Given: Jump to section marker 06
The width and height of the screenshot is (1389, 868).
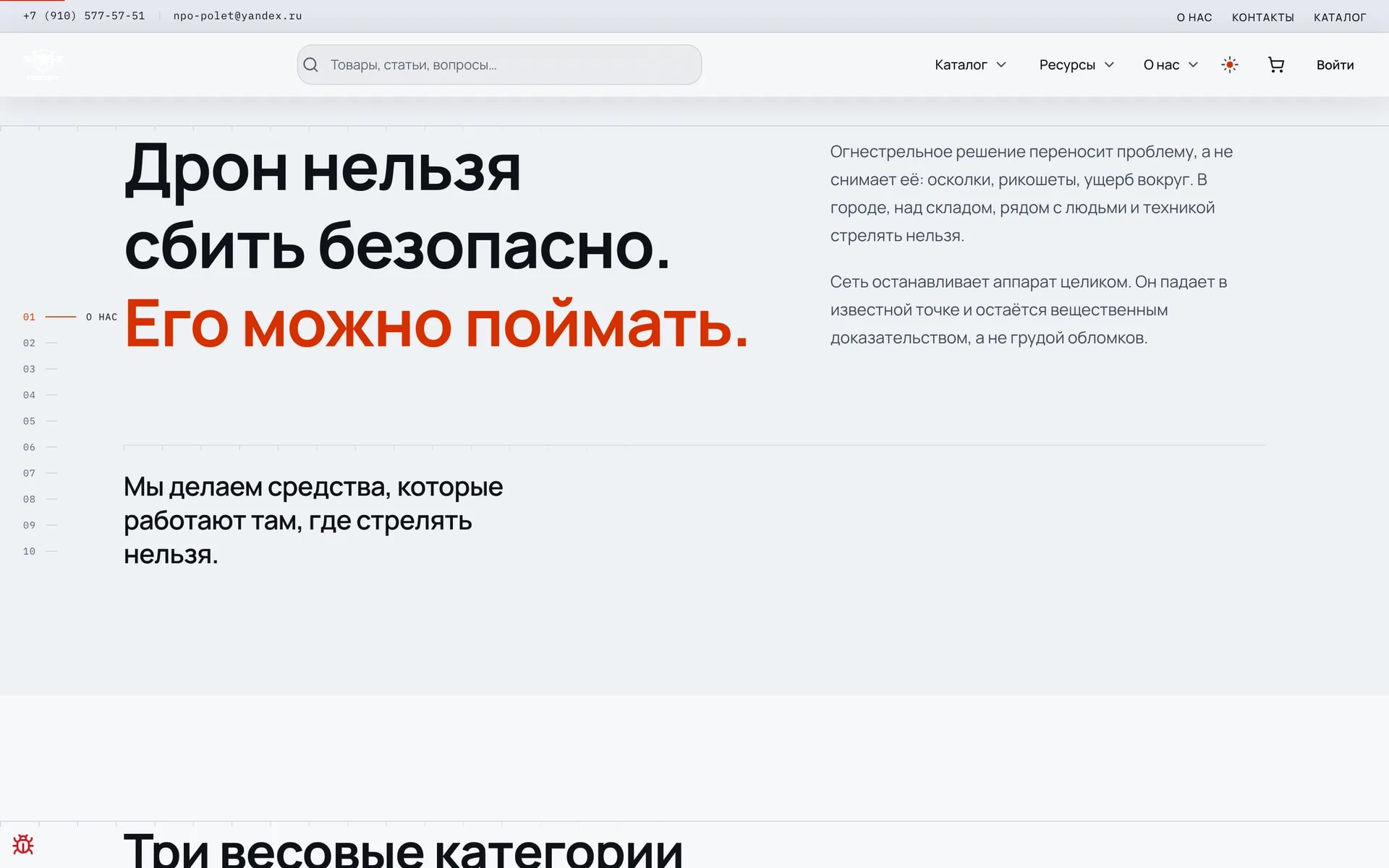Looking at the screenshot, I should pos(40,447).
